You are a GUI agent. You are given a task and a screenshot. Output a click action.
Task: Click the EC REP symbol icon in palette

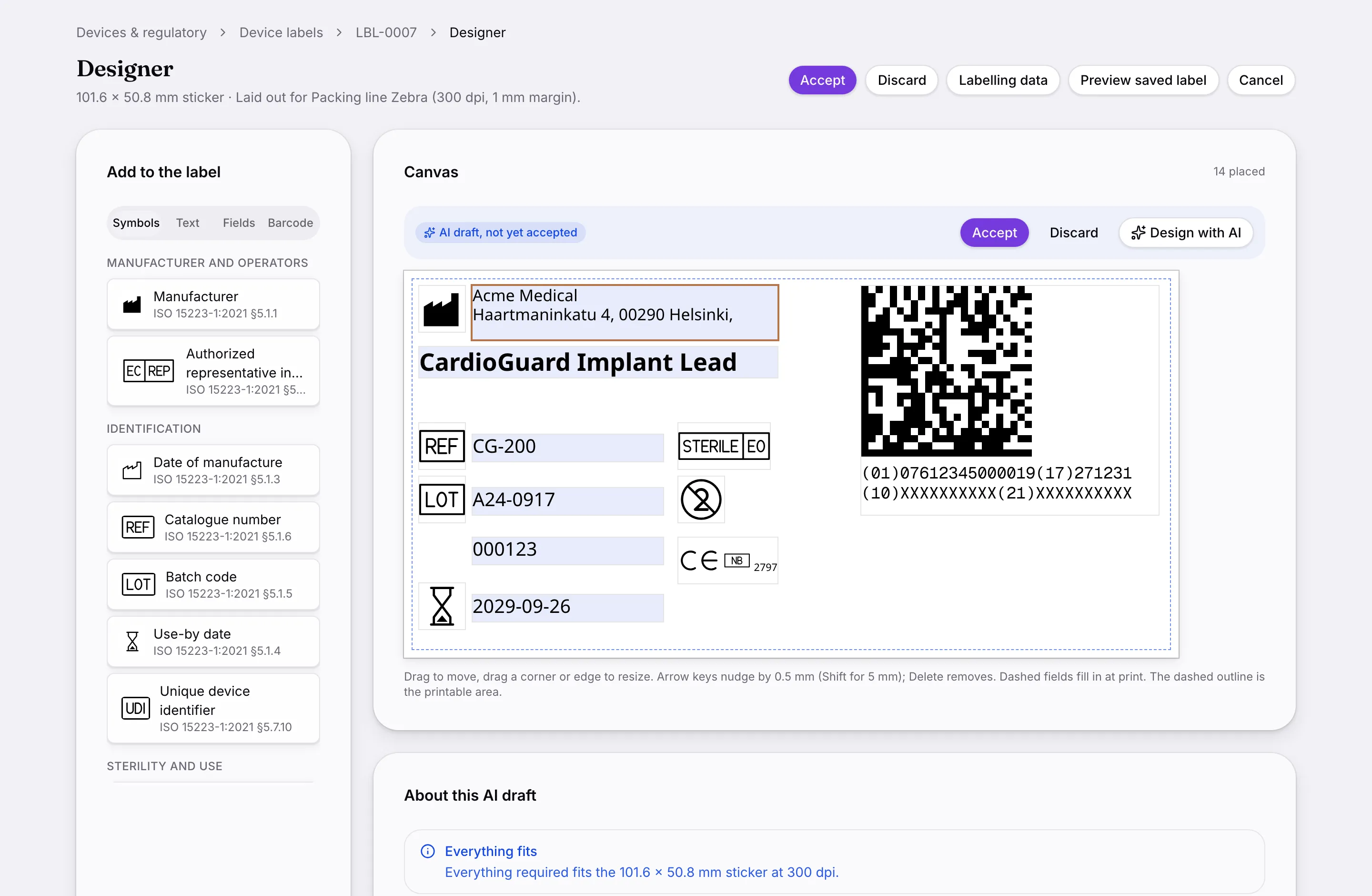148,371
